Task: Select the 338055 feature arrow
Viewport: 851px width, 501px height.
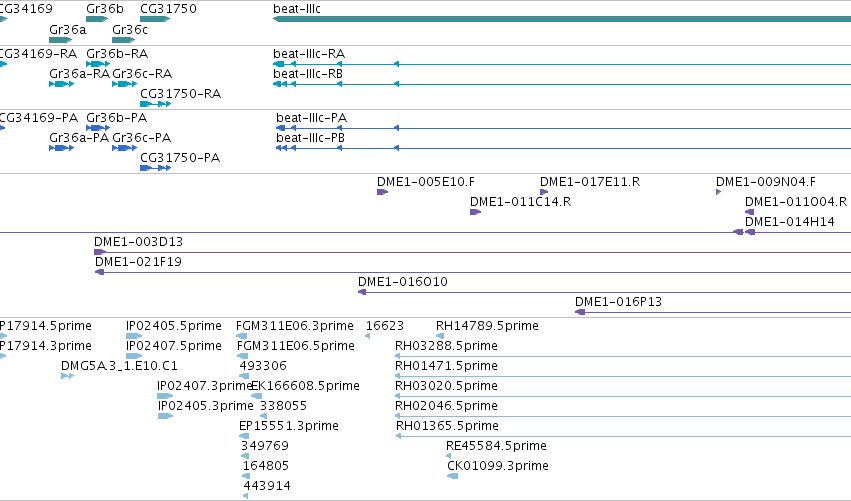Action: (x=263, y=416)
